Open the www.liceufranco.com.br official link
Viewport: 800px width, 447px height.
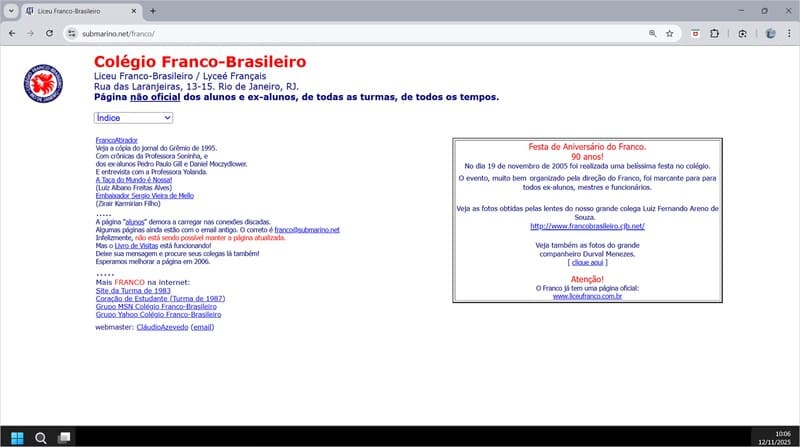[587, 296]
